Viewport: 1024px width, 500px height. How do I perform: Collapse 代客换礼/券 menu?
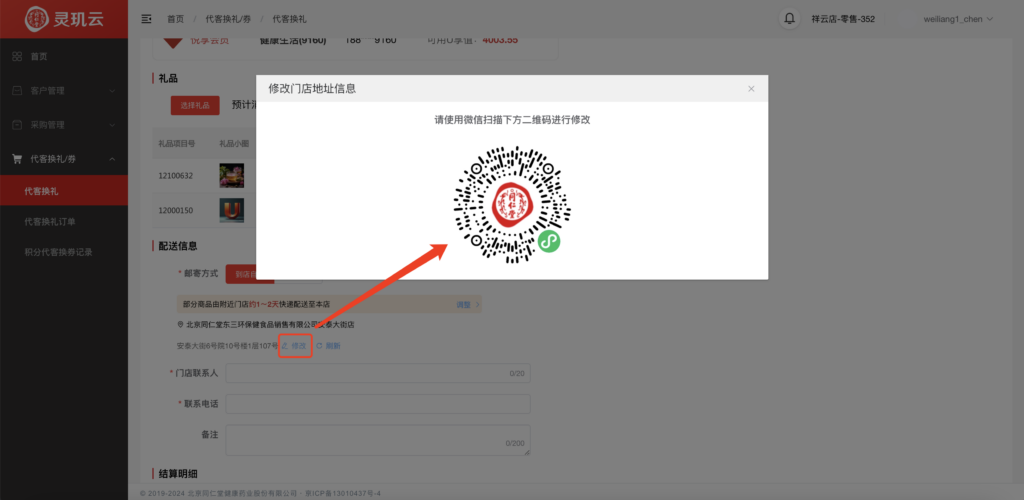pyautogui.click(x=64, y=159)
